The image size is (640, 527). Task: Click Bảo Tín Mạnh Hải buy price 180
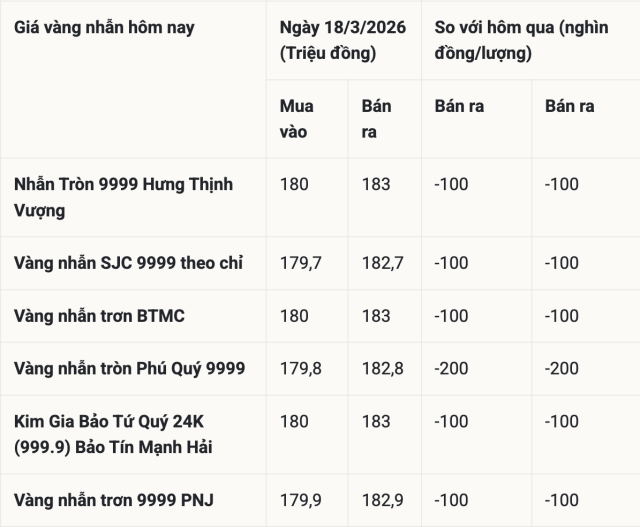pos(295,422)
